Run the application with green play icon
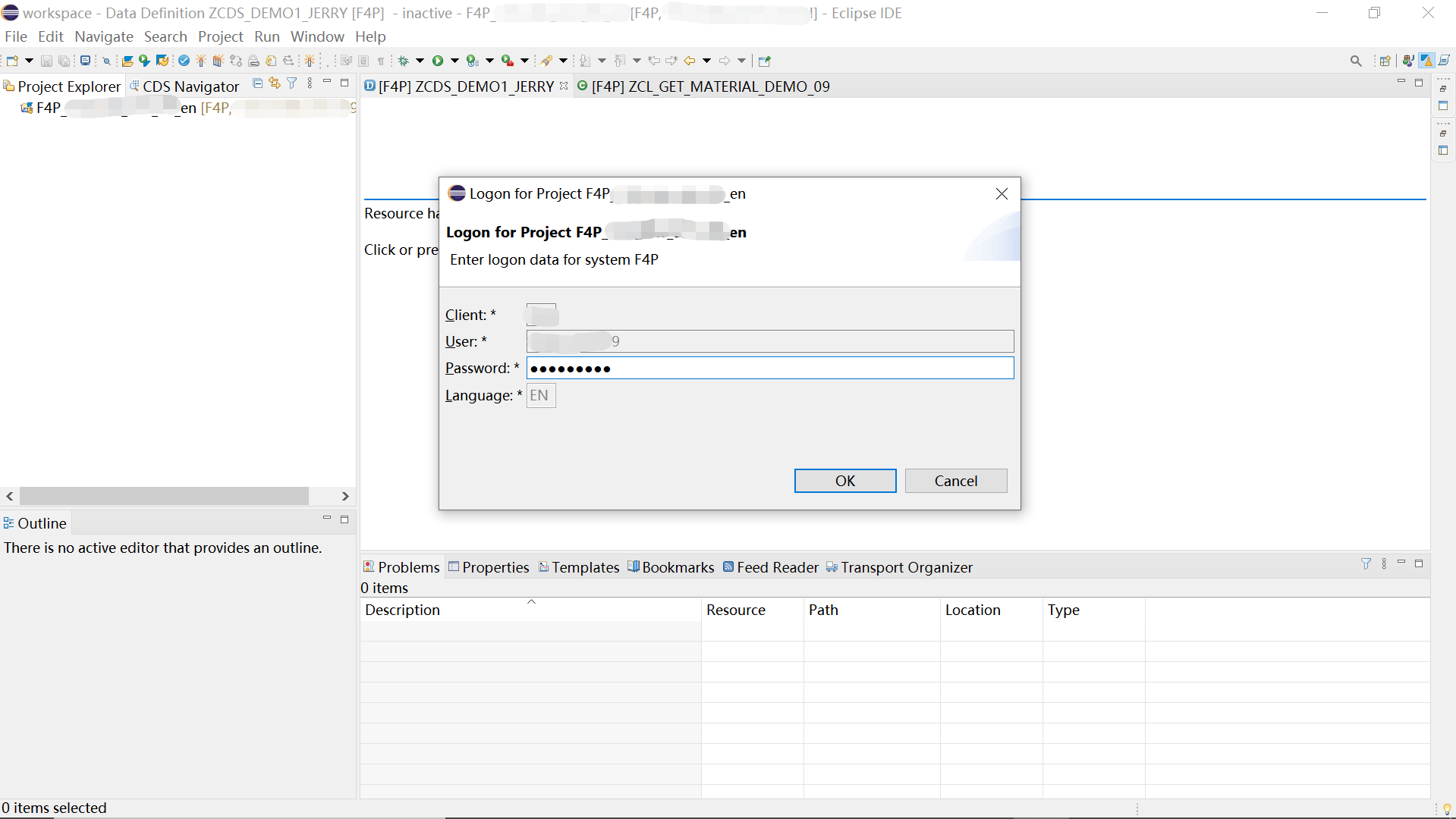The width and height of the screenshot is (1456, 819). [438, 61]
